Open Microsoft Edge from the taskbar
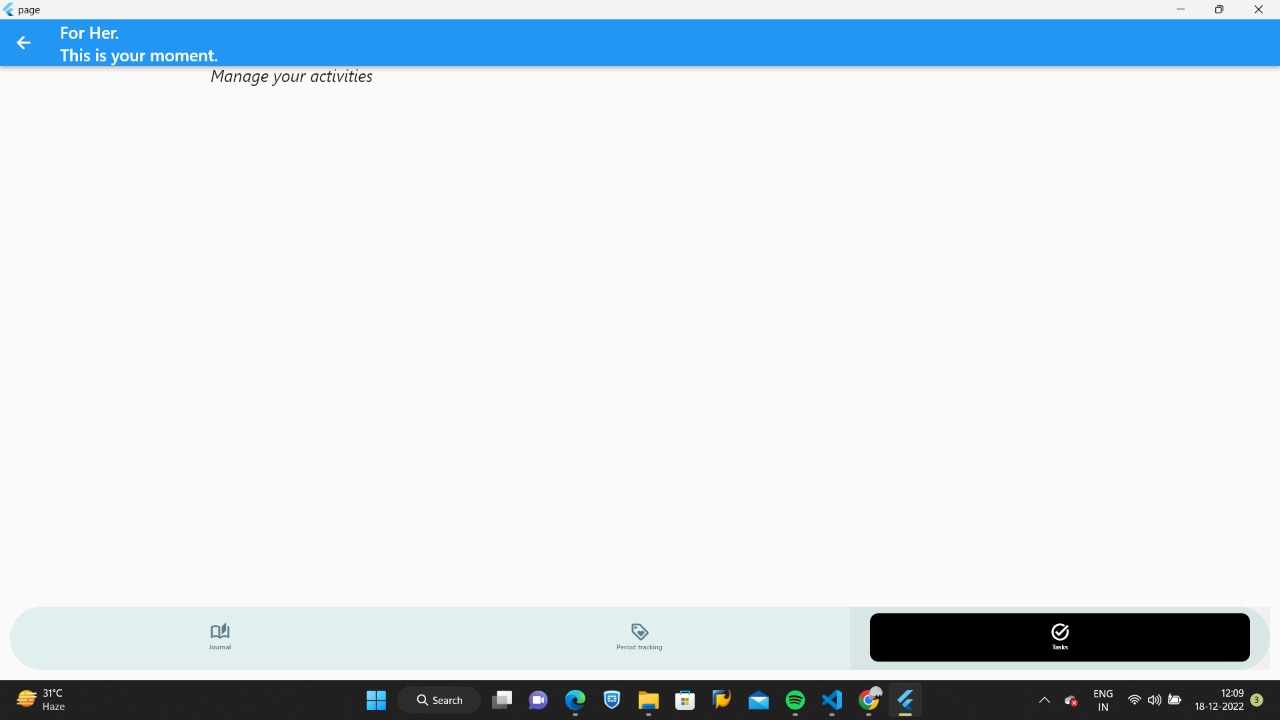1280x720 pixels. point(575,700)
